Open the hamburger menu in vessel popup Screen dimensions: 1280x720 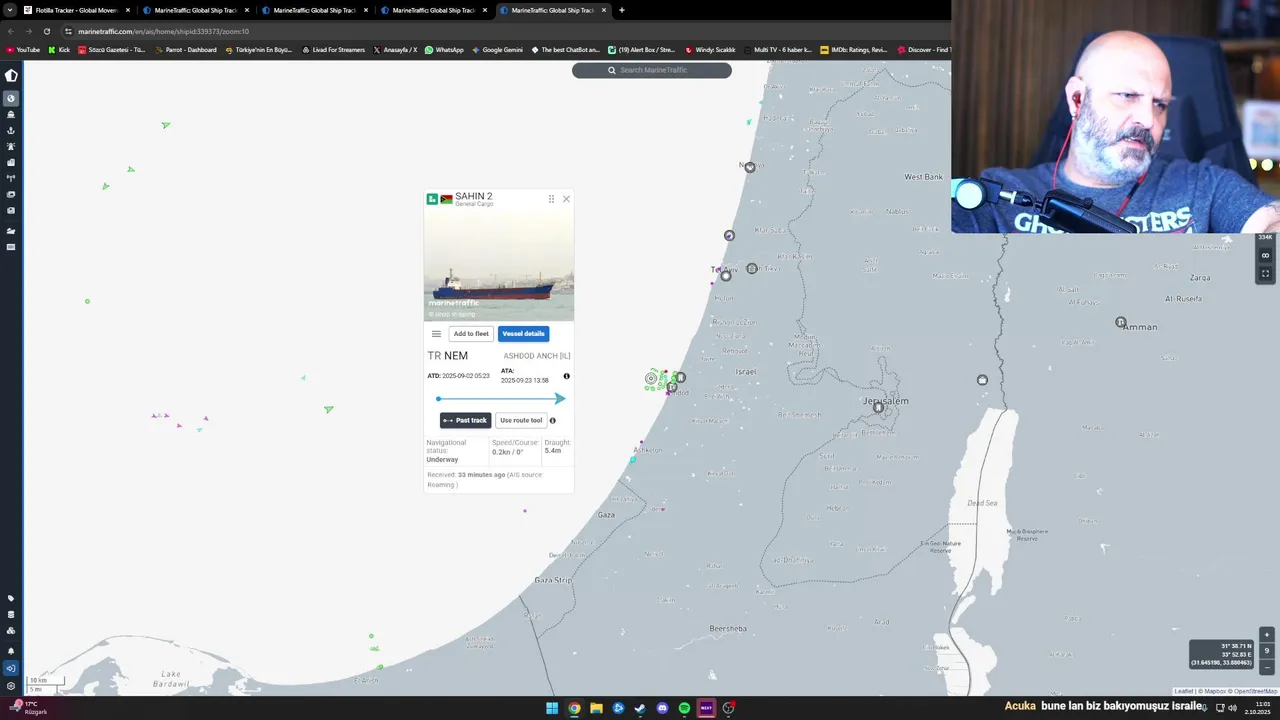436,334
